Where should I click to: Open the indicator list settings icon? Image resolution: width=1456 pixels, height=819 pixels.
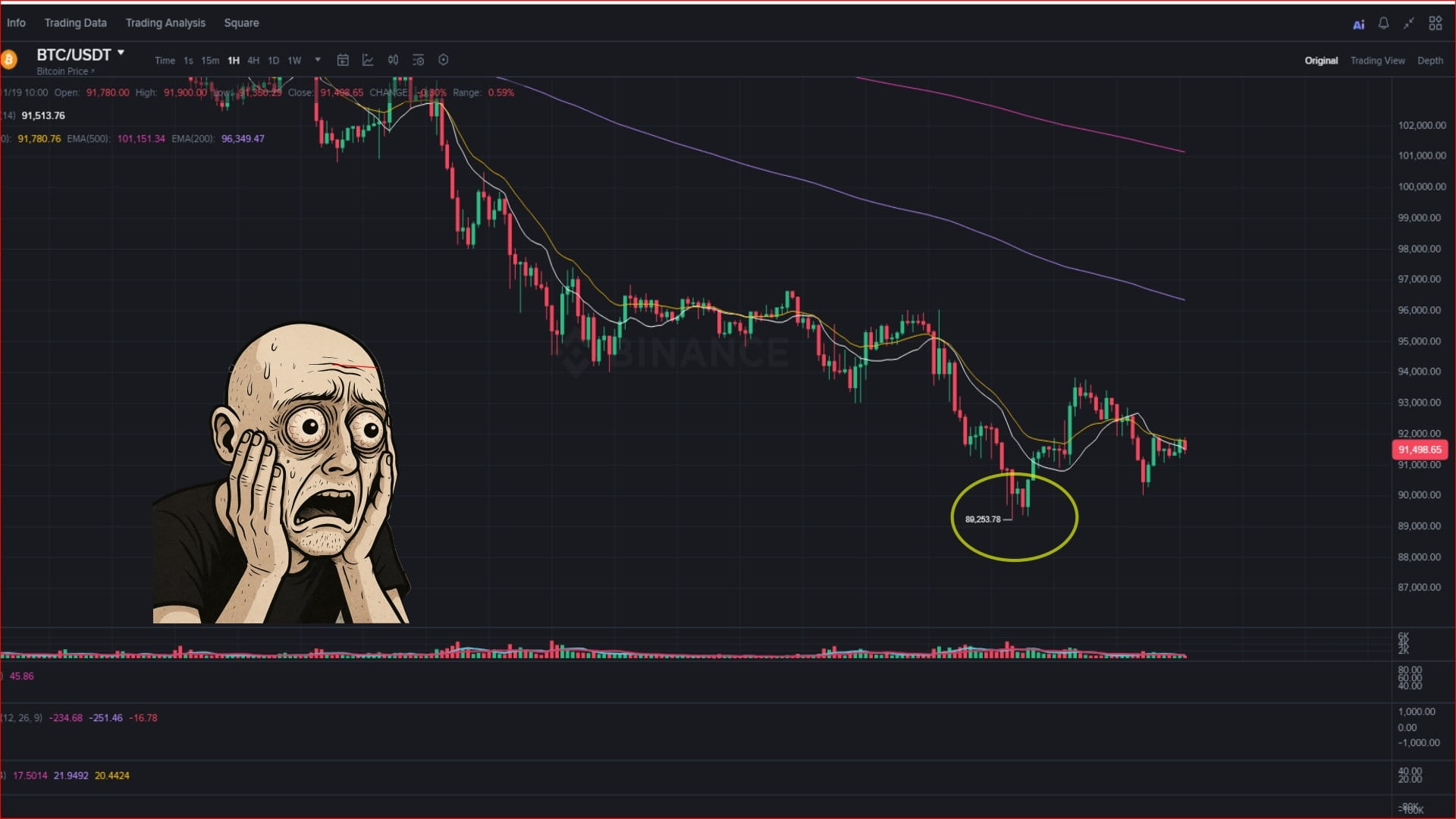point(418,60)
